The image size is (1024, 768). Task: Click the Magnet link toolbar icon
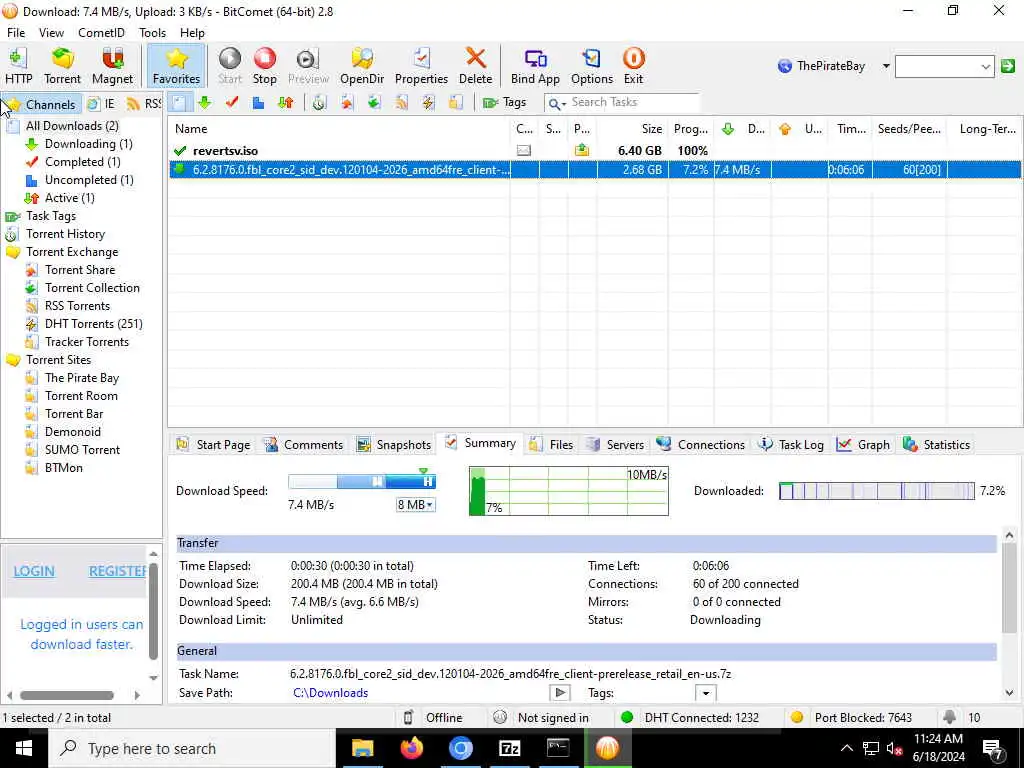pos(112,66)
